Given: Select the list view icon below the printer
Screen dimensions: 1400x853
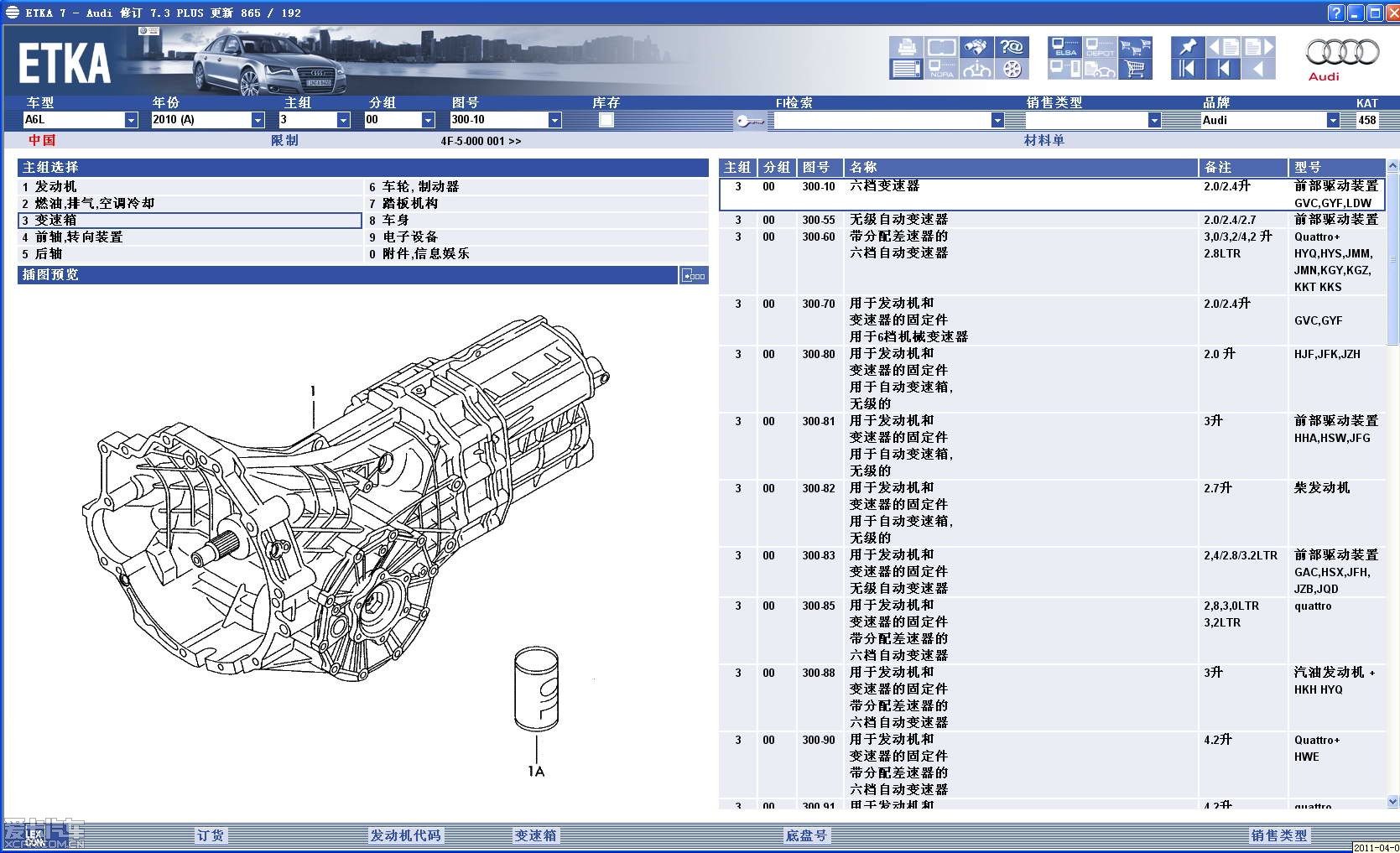Looking at the screenshot, I should (906, 69).
